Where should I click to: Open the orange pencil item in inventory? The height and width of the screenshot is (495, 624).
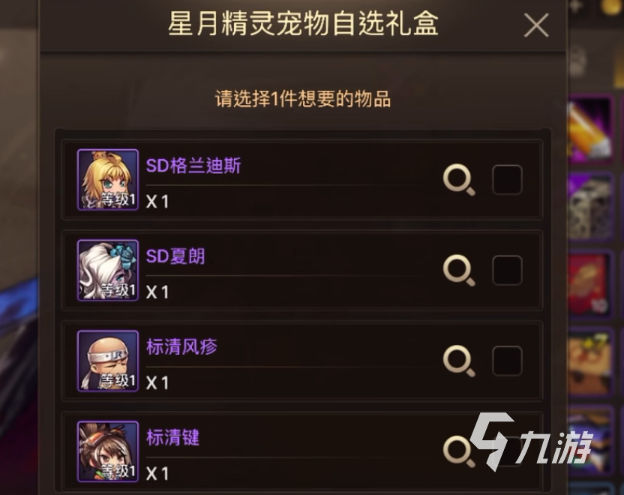589,129
